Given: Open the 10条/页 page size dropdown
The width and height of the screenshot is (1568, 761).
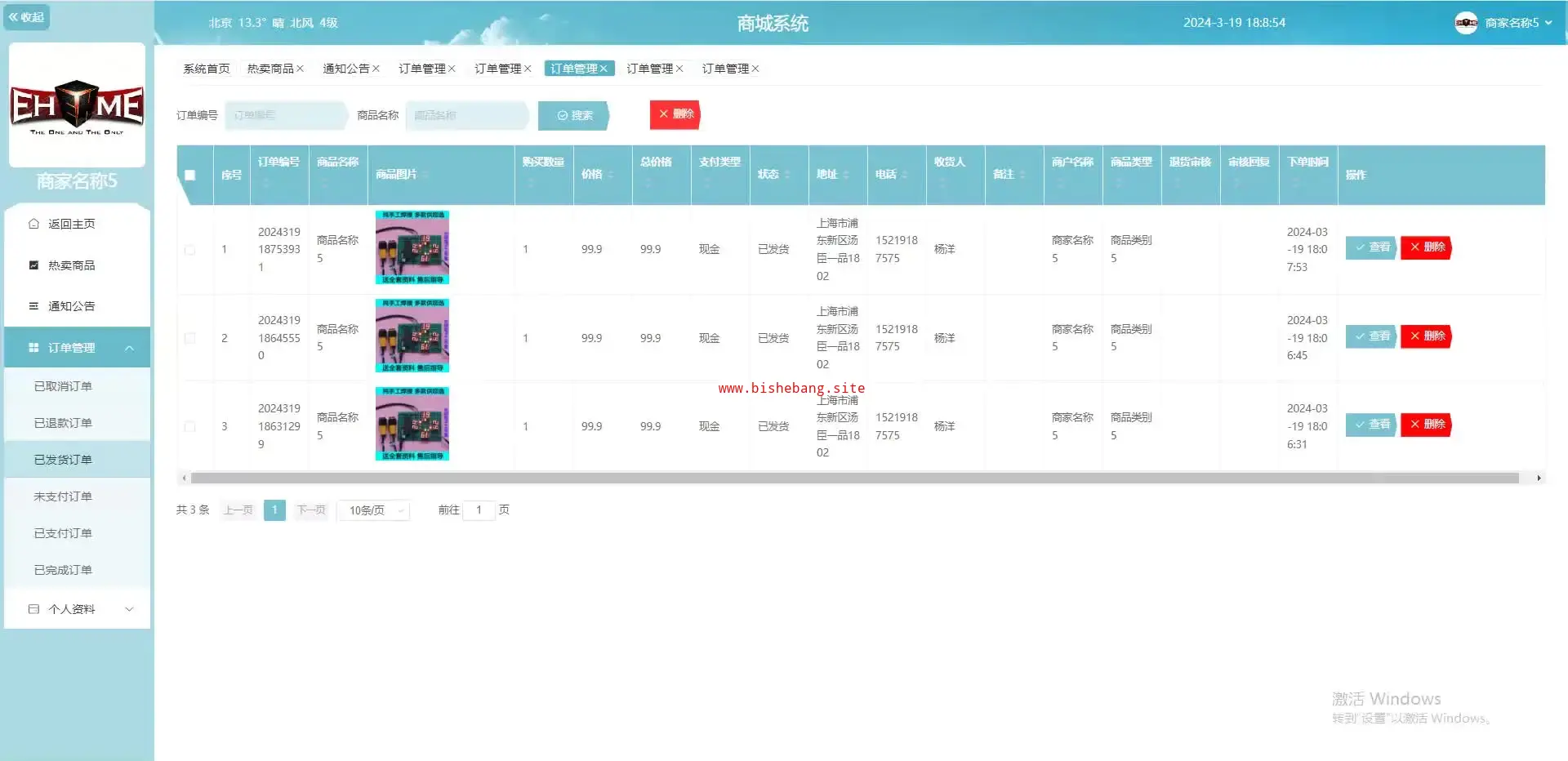Looking at the screenshot, I should tap(374, 510).
